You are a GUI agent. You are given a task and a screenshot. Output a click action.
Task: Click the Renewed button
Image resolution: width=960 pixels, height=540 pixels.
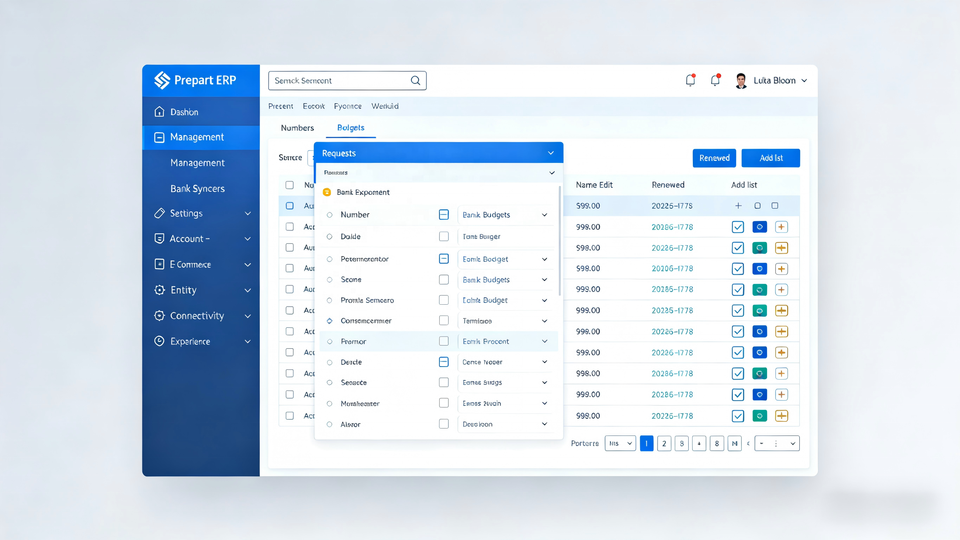tap(714, 158)
